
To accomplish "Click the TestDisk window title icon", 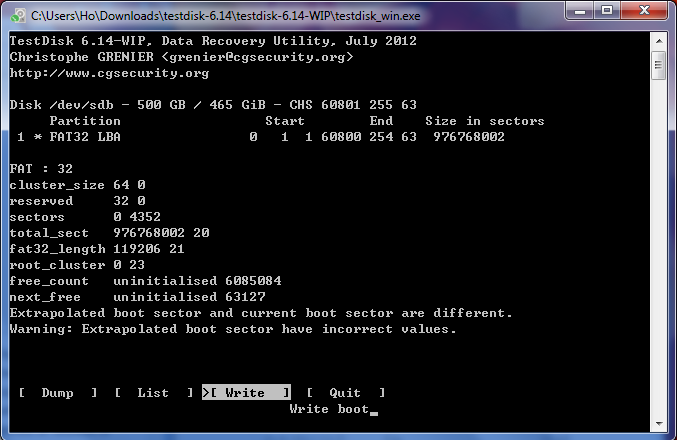I will pos(18,16).
